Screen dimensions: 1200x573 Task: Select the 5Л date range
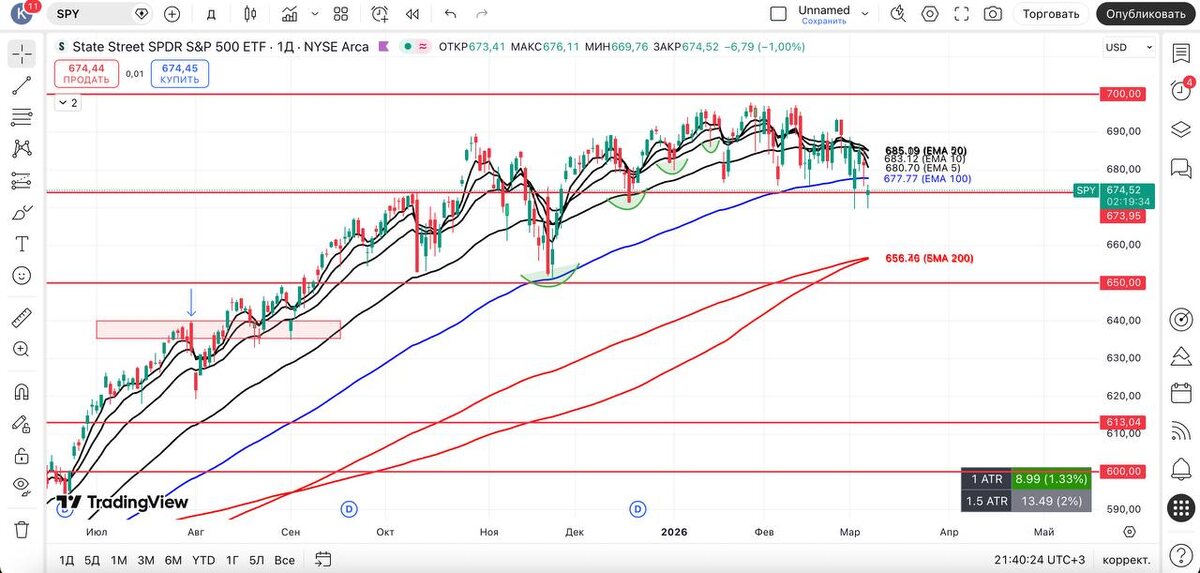[257, 559]
